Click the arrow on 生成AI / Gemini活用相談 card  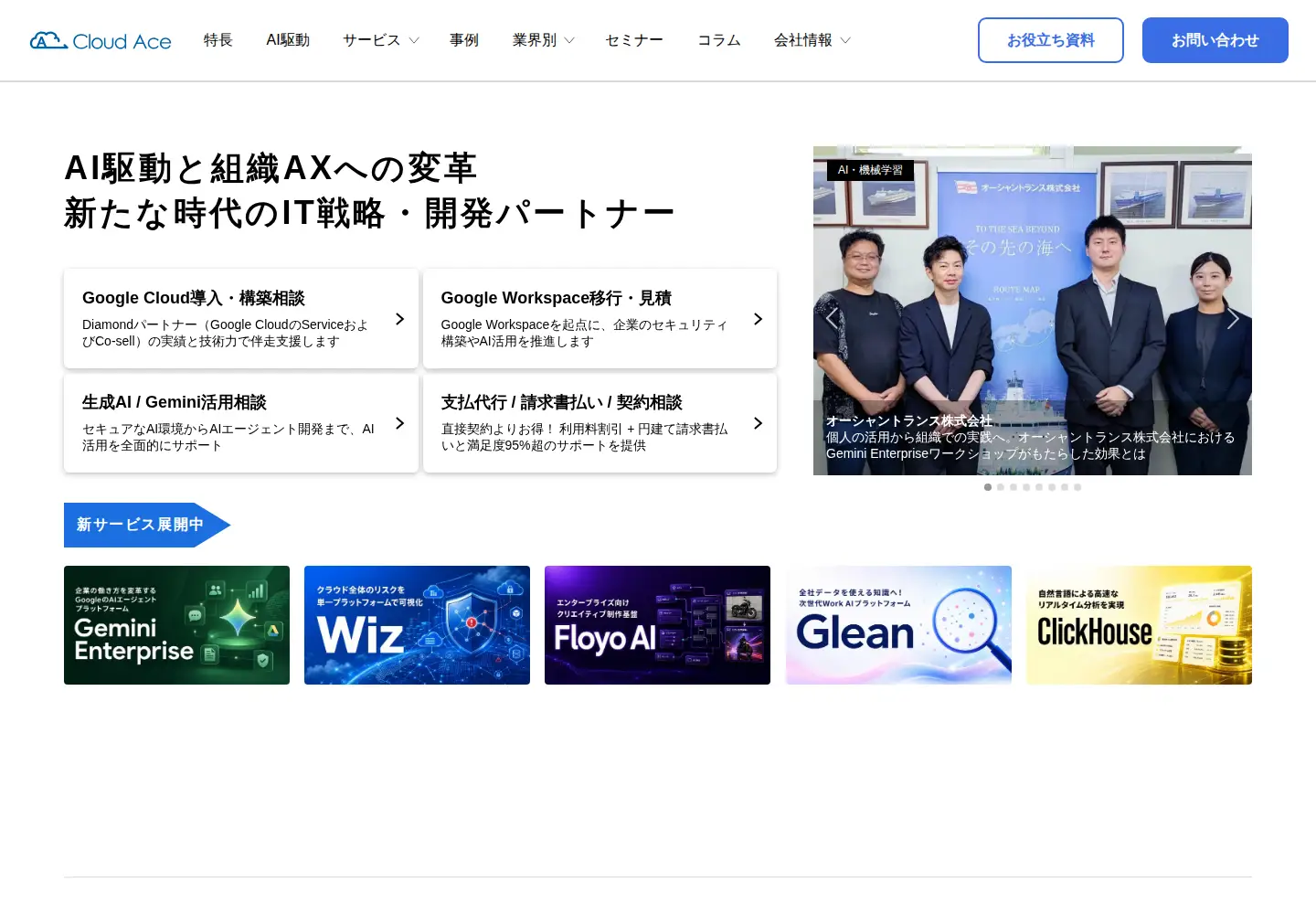click(399, 423)
